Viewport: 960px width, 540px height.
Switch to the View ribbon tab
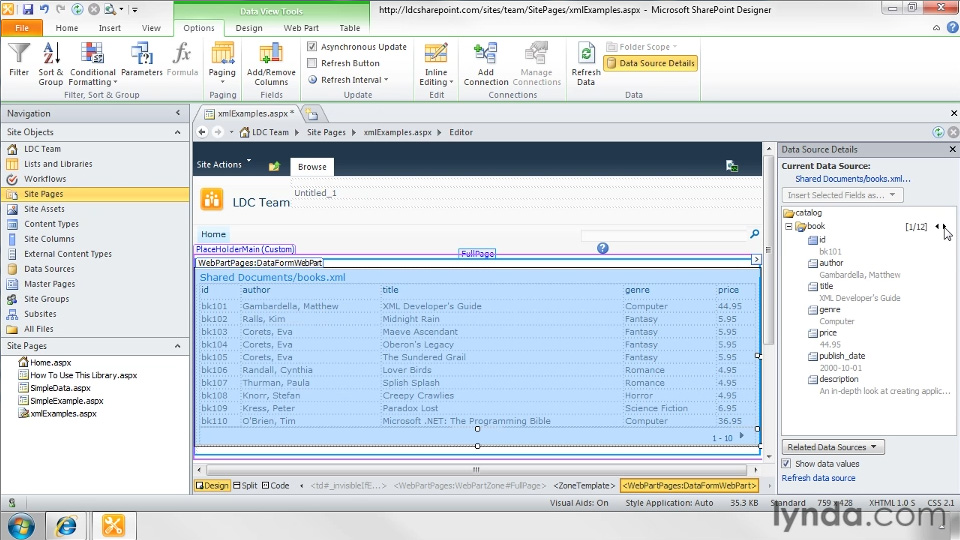[151, 28]
